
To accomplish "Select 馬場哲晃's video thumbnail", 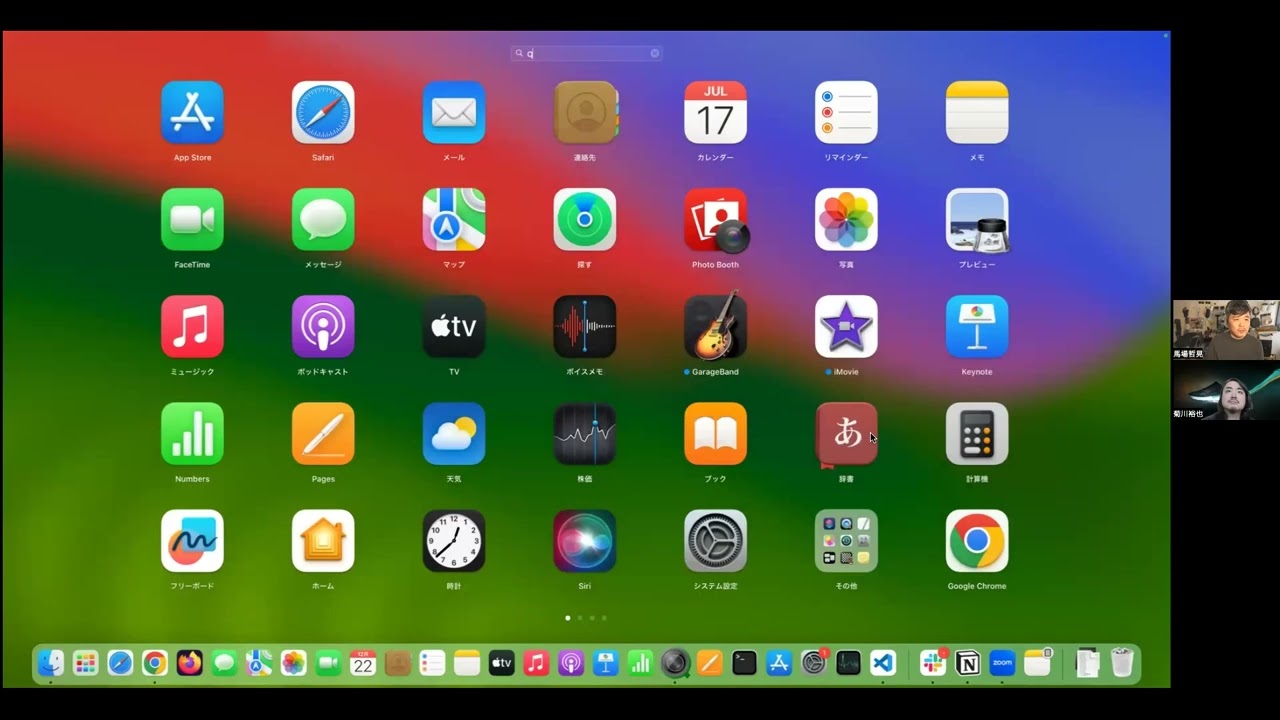I will tap(1225, 329).
